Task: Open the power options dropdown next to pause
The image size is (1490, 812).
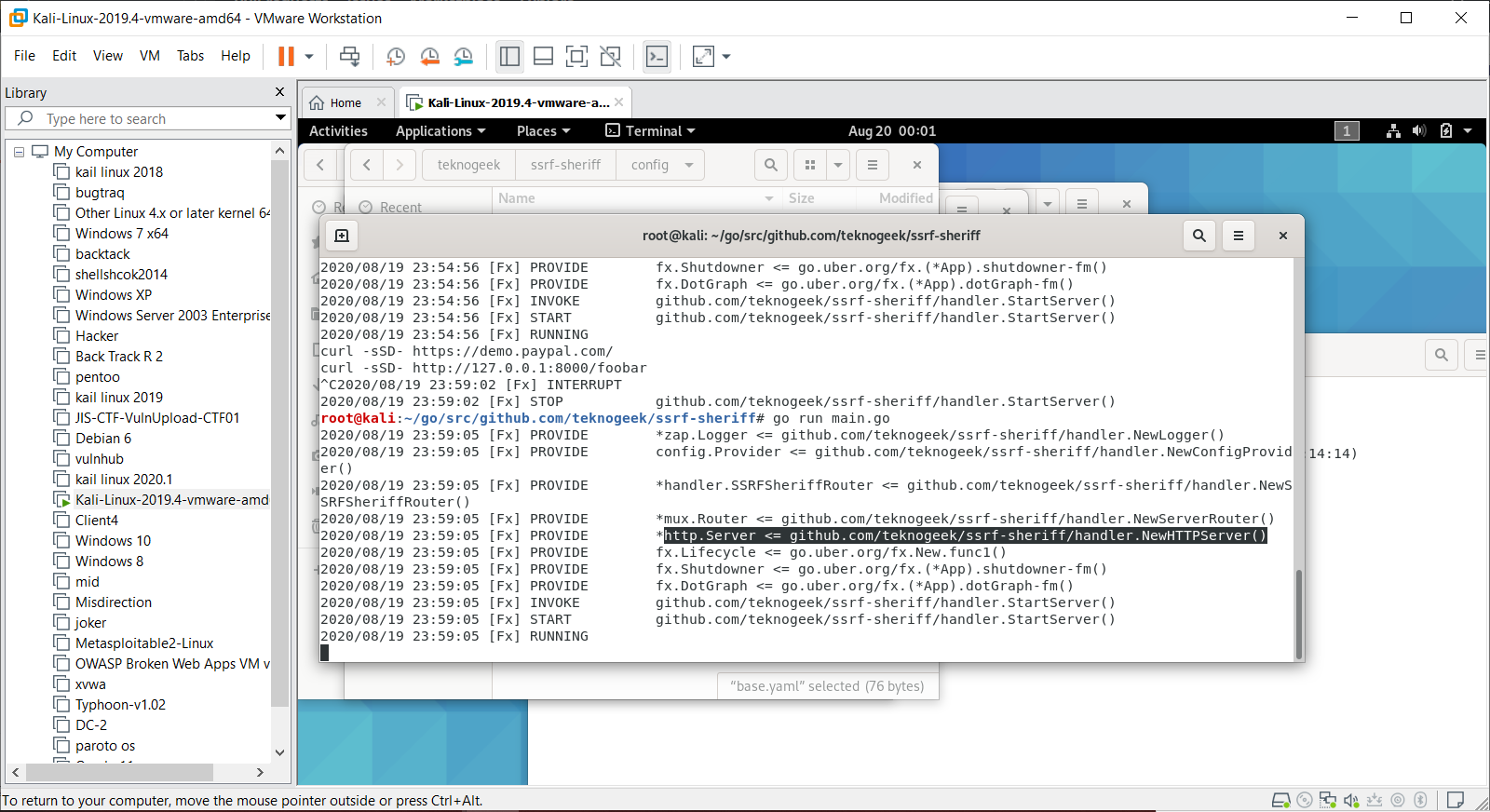Action: tap(309, 57)
